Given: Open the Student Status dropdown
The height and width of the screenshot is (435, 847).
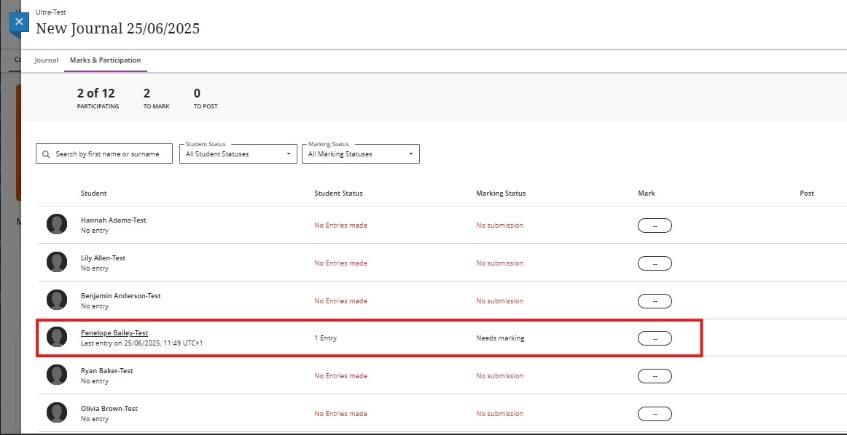Looking at the screenshot, I should 238,154.
